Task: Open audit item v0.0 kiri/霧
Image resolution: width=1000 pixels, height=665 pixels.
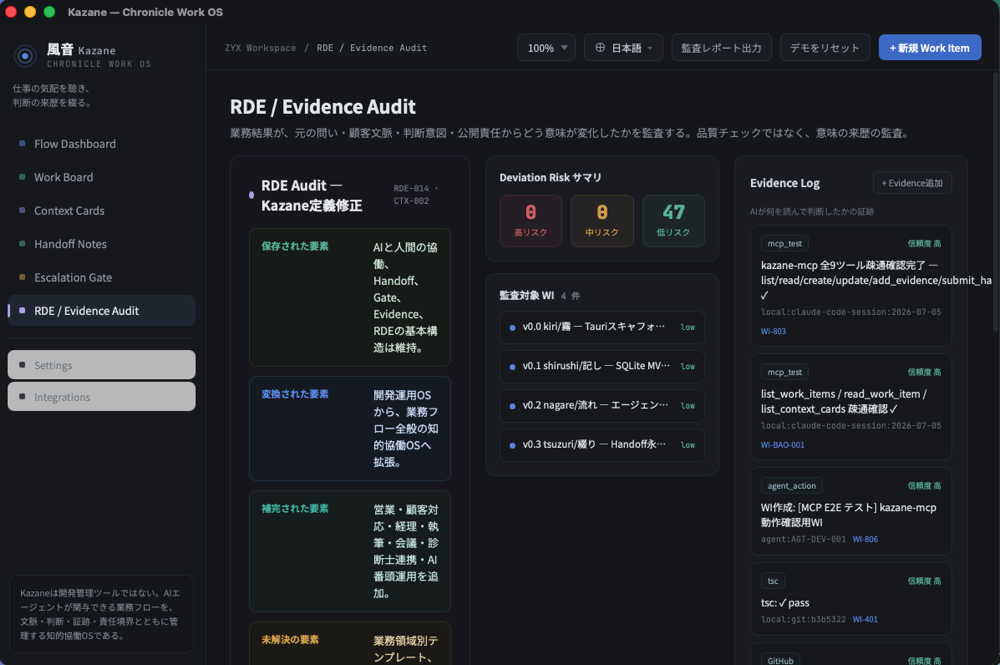Action: 602,327
